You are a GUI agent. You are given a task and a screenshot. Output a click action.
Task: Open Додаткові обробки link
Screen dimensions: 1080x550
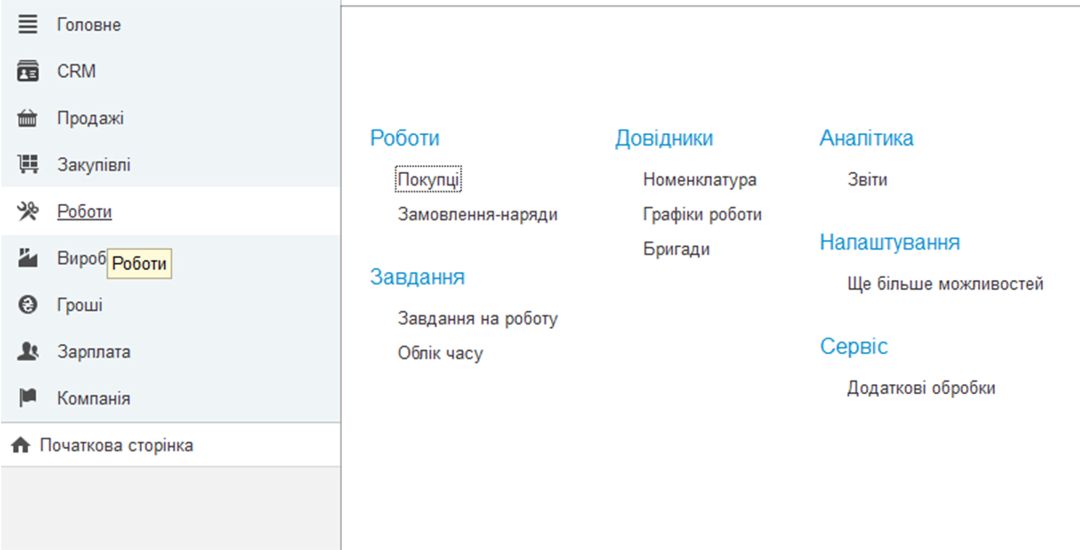921,388
